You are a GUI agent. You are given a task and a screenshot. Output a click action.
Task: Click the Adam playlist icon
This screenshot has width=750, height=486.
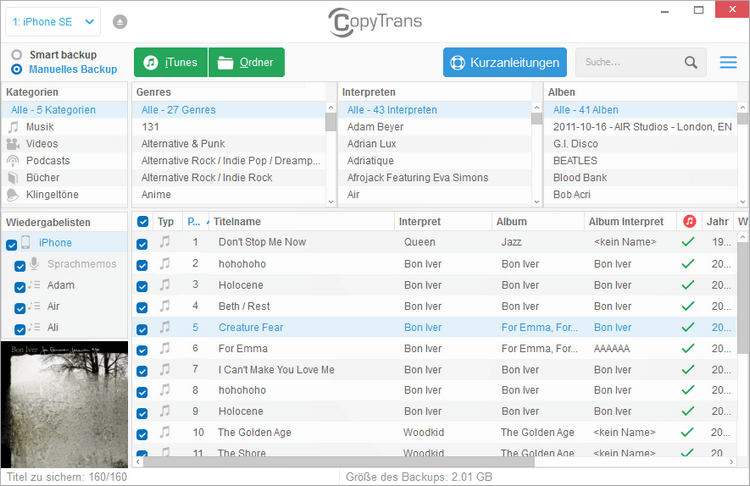pyautogui.click(x=34, y=285)
